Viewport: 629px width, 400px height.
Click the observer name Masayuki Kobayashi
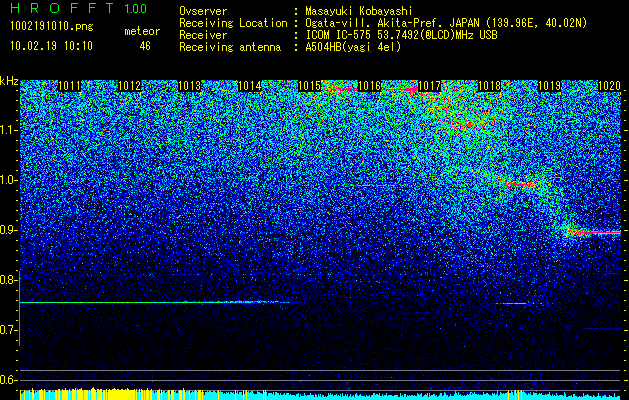358,11
